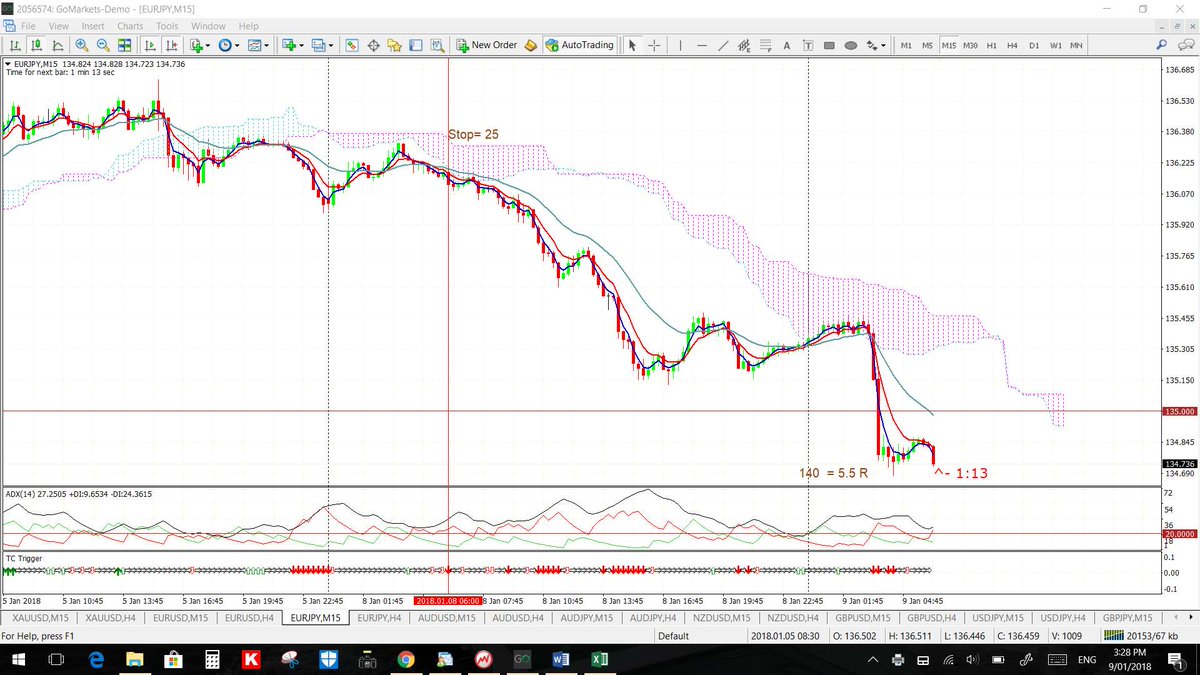
Task: Select the horizontal line tool
Action: (x=701, y=45)
